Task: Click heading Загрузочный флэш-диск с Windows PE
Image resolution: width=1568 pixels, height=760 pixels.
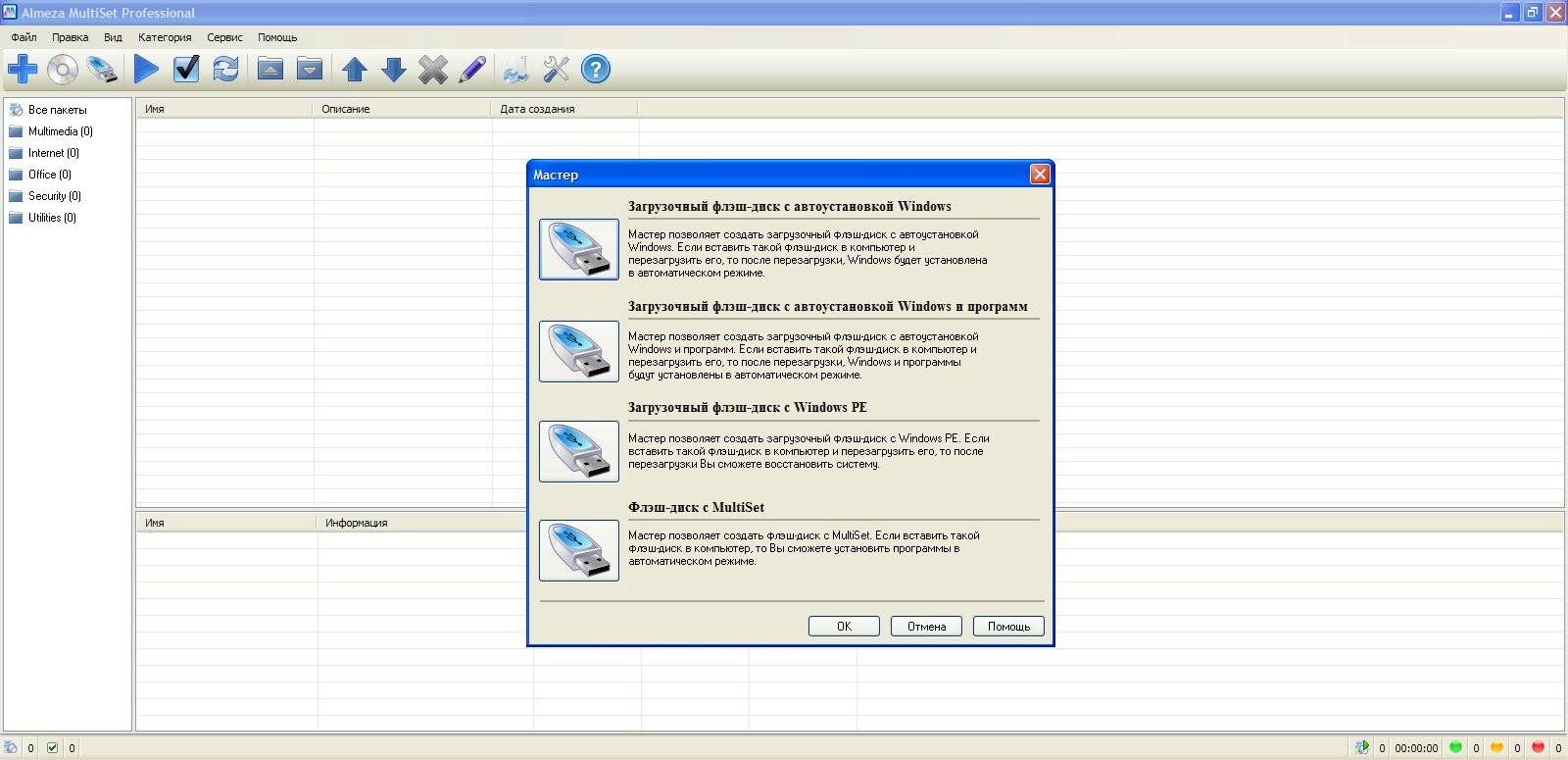Action: coord(748,407)
